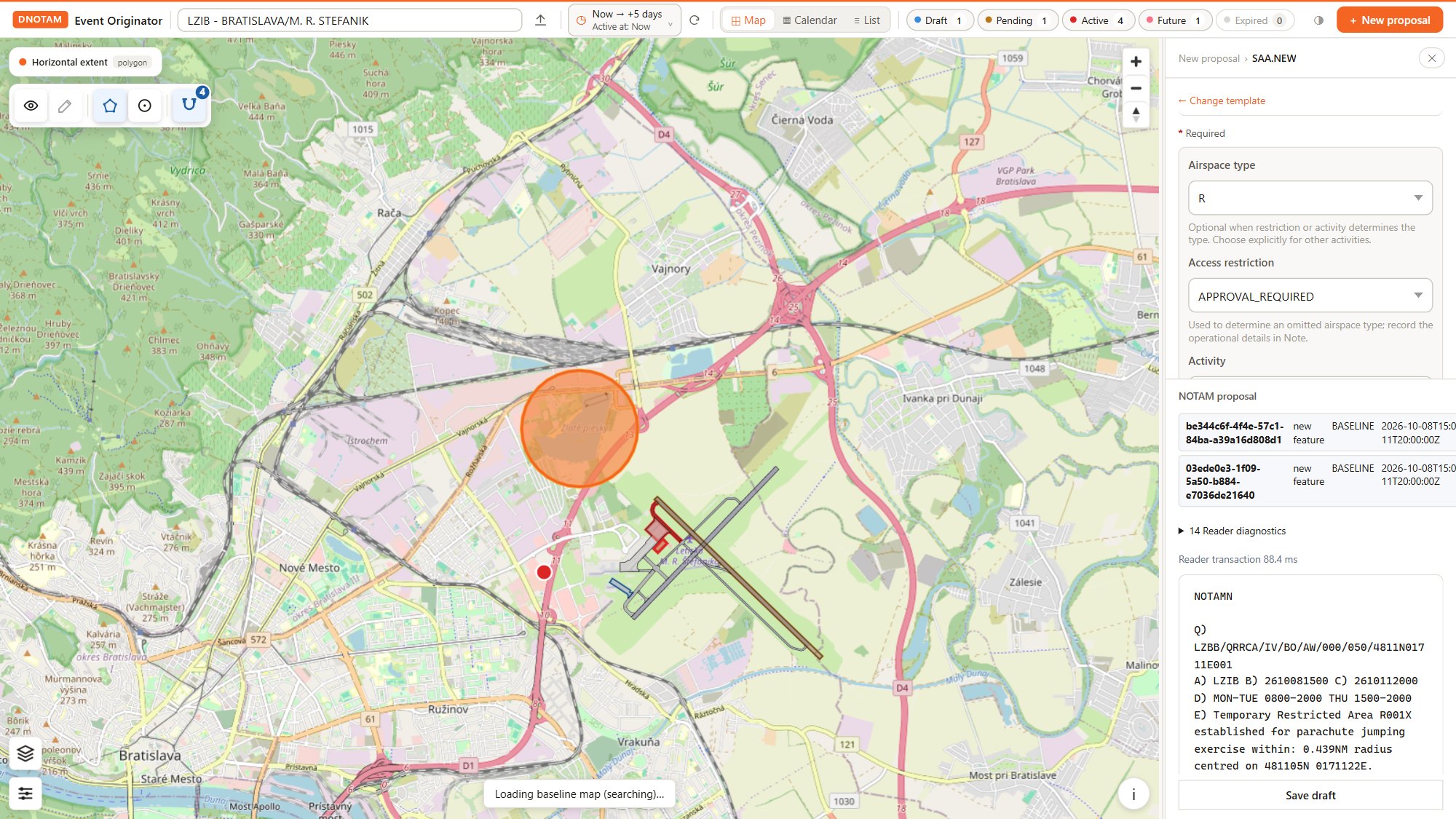
Task: Reset map bearing to north
Action: point(1136,114)
